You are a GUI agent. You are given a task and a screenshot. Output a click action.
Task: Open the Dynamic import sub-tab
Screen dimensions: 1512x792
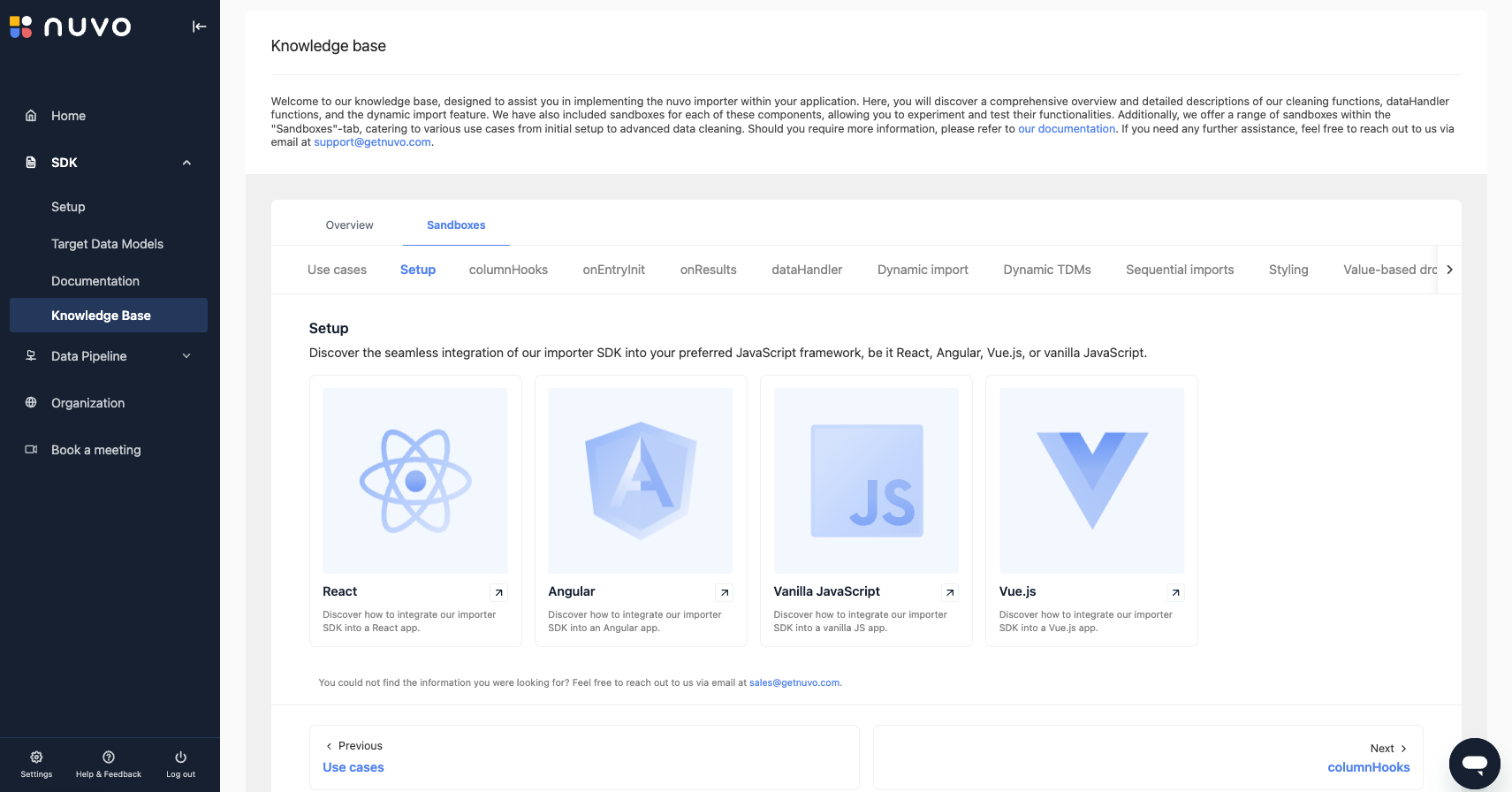[923, 270]
